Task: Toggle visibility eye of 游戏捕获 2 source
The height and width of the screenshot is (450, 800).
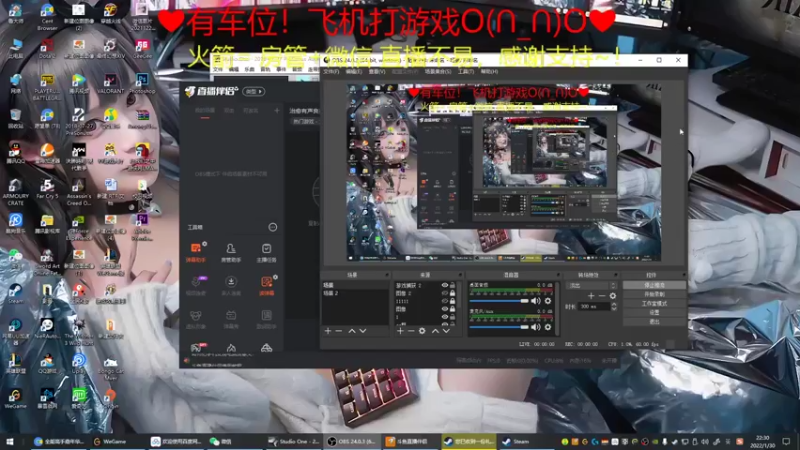Action: click(x=444, y=285)
